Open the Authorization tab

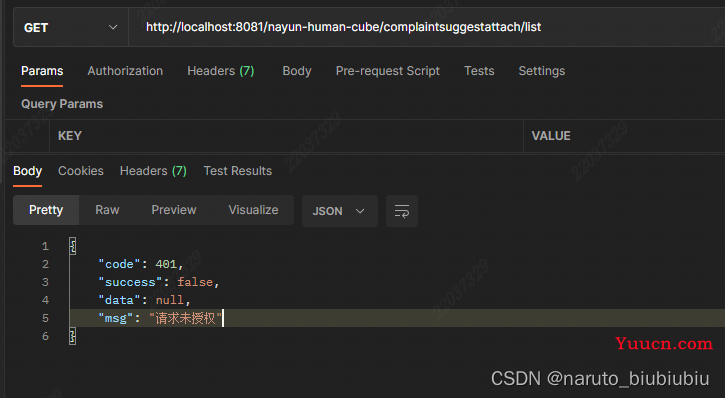125,71
